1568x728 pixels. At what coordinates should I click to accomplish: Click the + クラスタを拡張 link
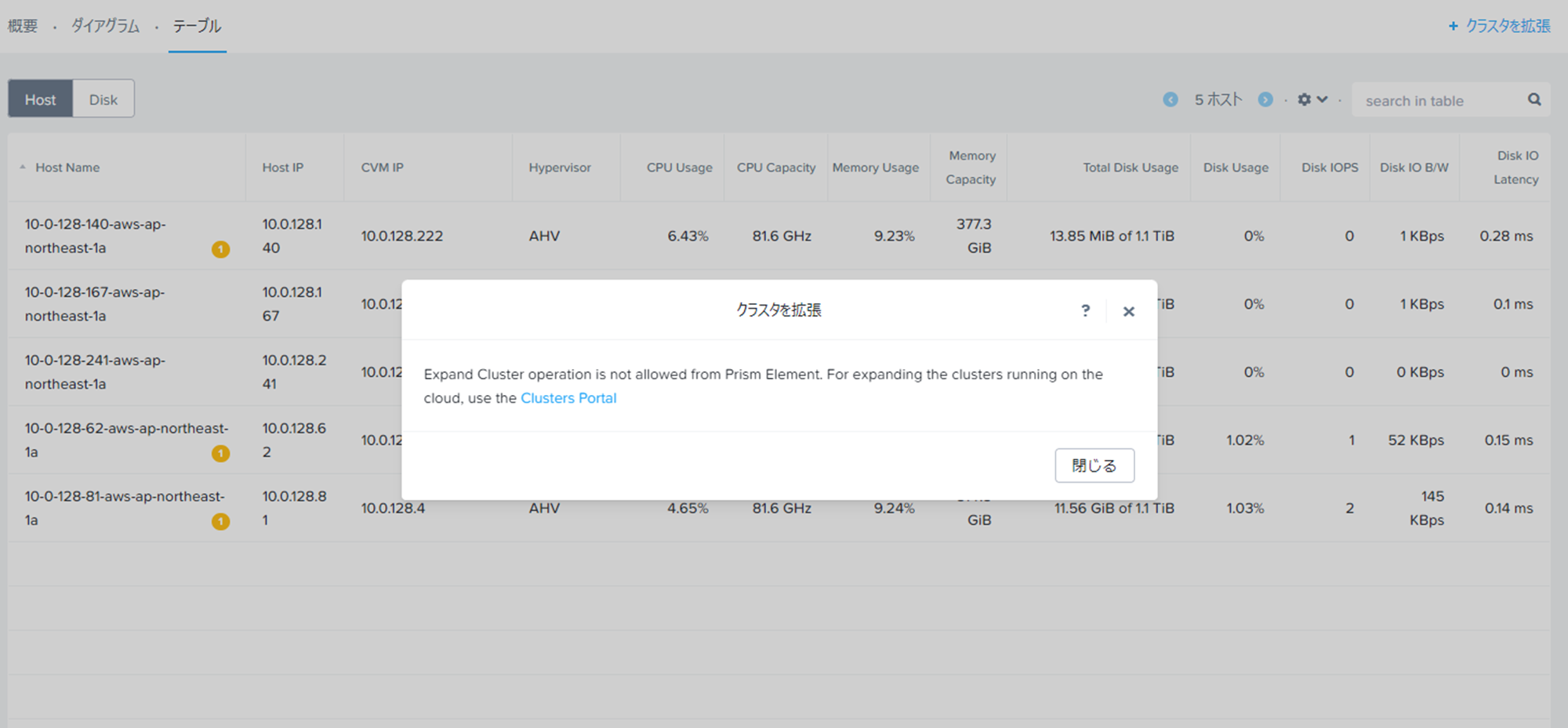pyautogui.click(x=1499, y=26)
